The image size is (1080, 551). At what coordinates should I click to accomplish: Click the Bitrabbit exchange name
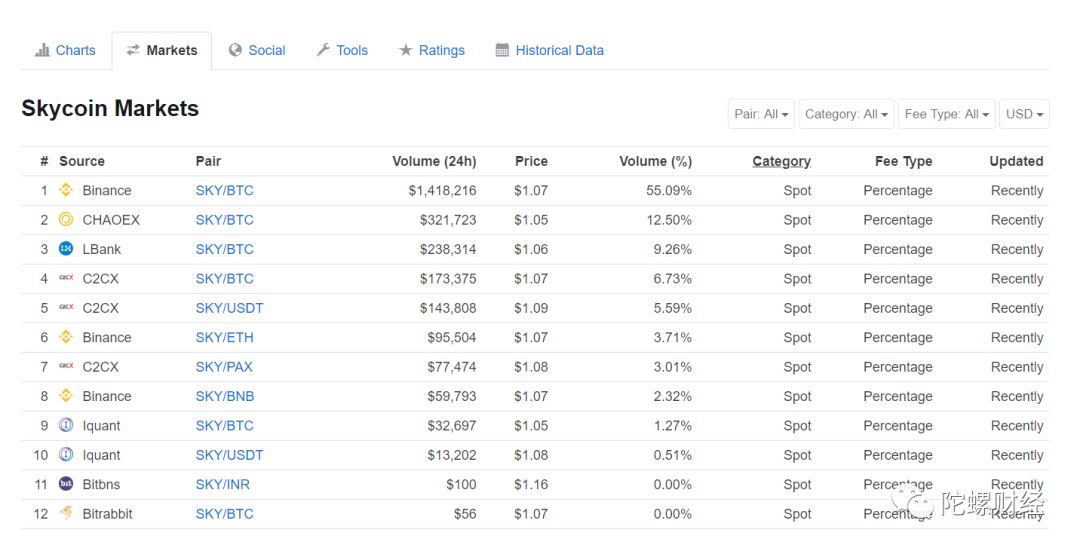click(x=107, y=514)
